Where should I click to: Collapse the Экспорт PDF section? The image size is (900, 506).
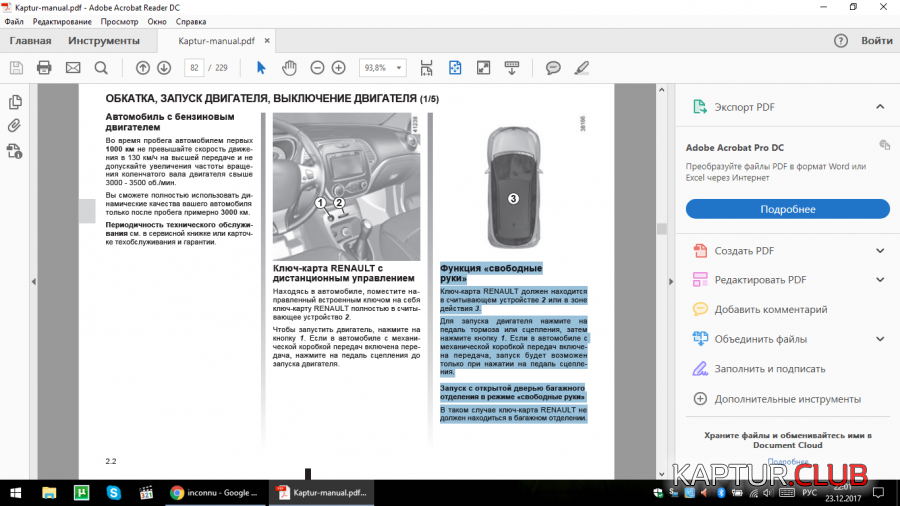tap(880, 107)
